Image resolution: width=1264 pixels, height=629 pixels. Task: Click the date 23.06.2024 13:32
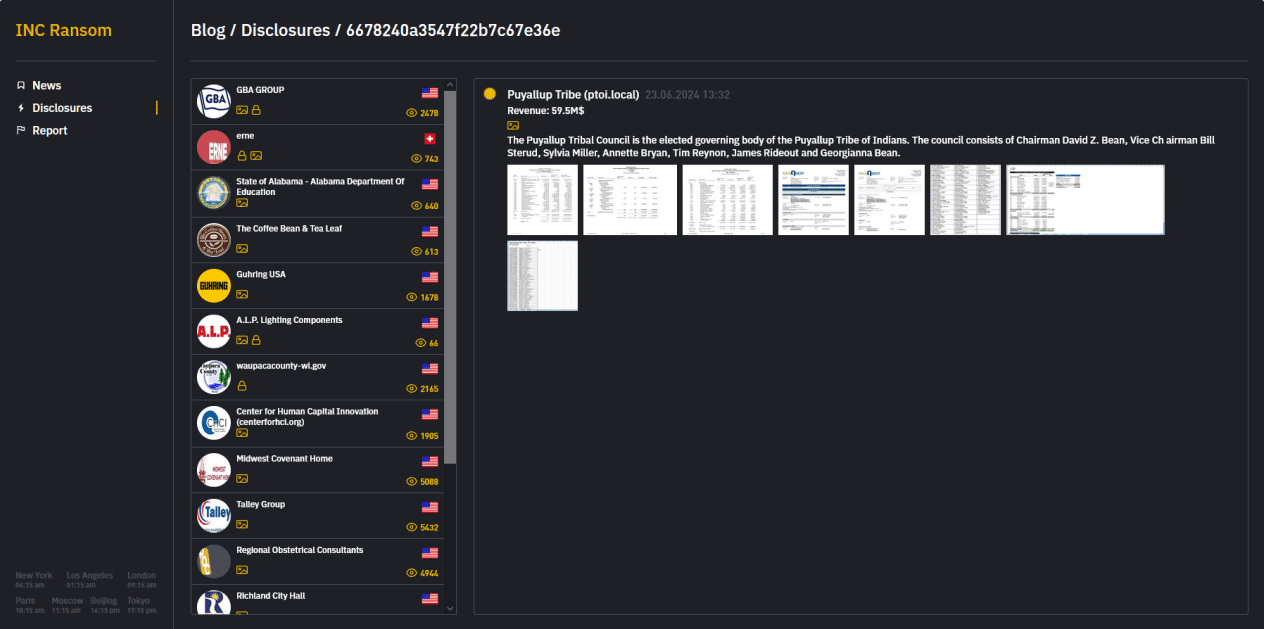(688, 95)
